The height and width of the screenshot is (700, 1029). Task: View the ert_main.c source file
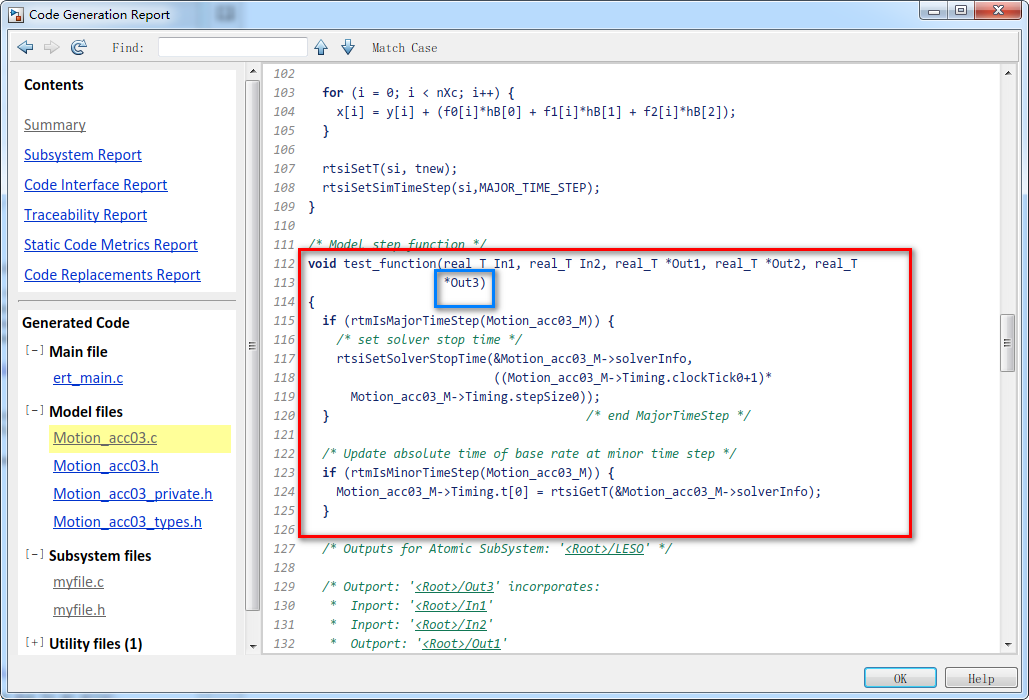[88, 378]
